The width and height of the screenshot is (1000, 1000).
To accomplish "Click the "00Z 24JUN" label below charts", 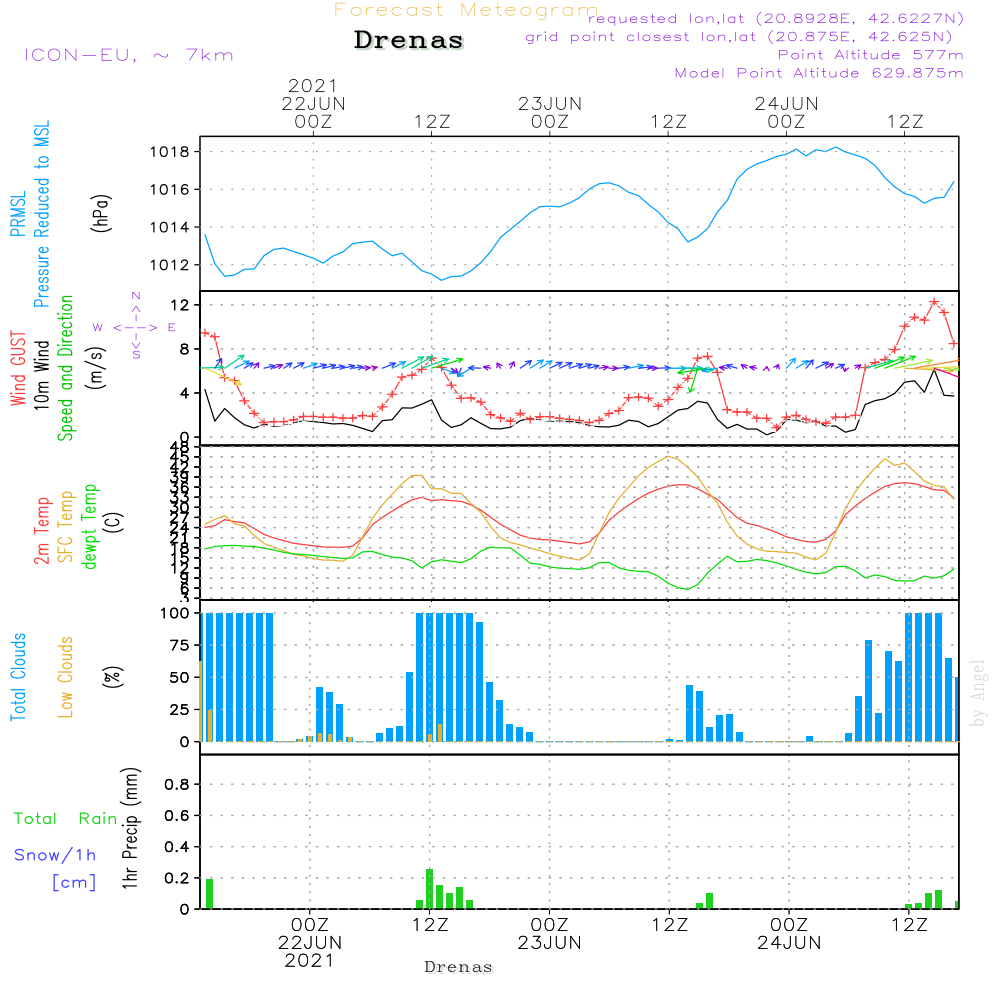I will coord(790,934).
